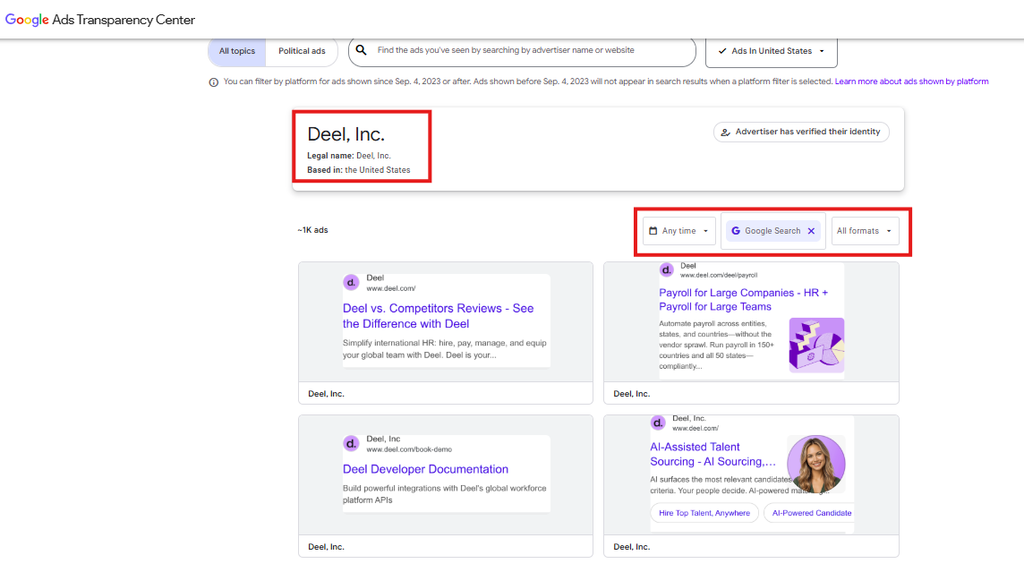
Task: Click Legal name: Deel, Inc. text
Action: 349,156
